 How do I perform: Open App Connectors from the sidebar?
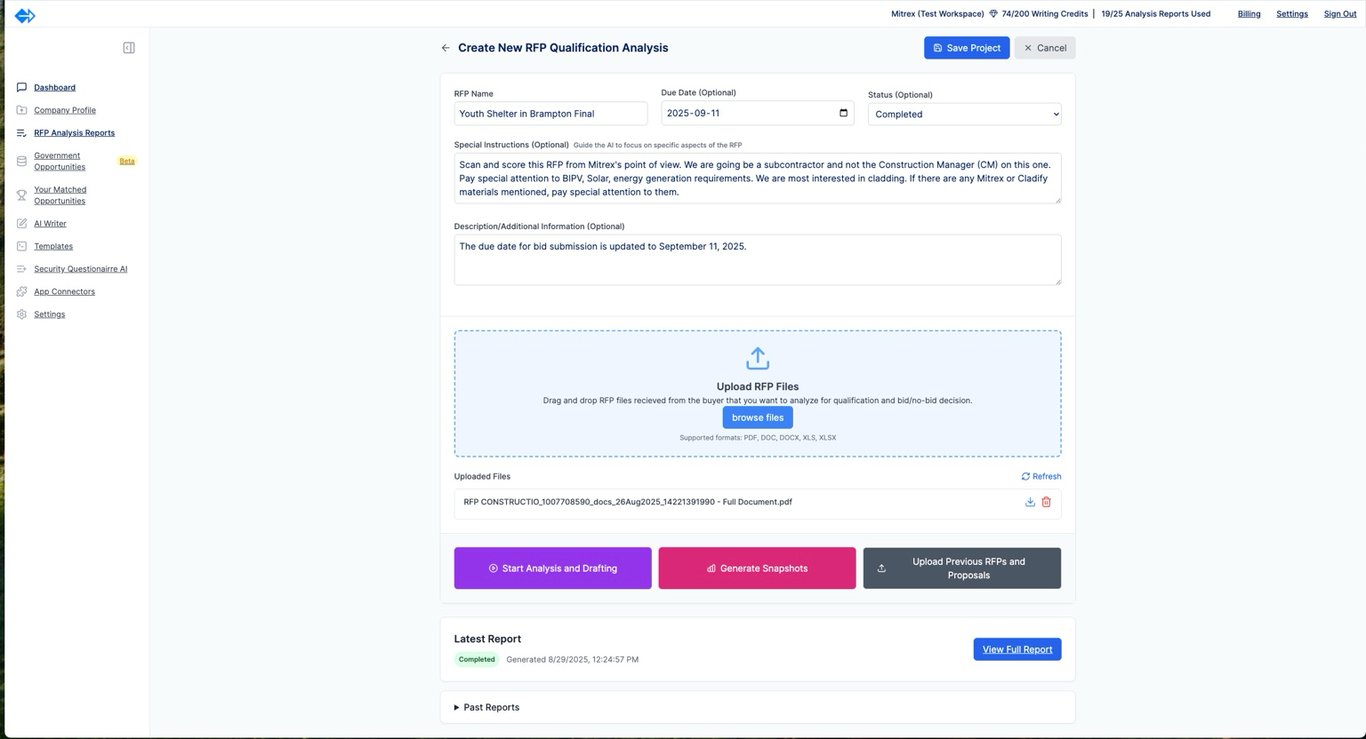(65, 292)
